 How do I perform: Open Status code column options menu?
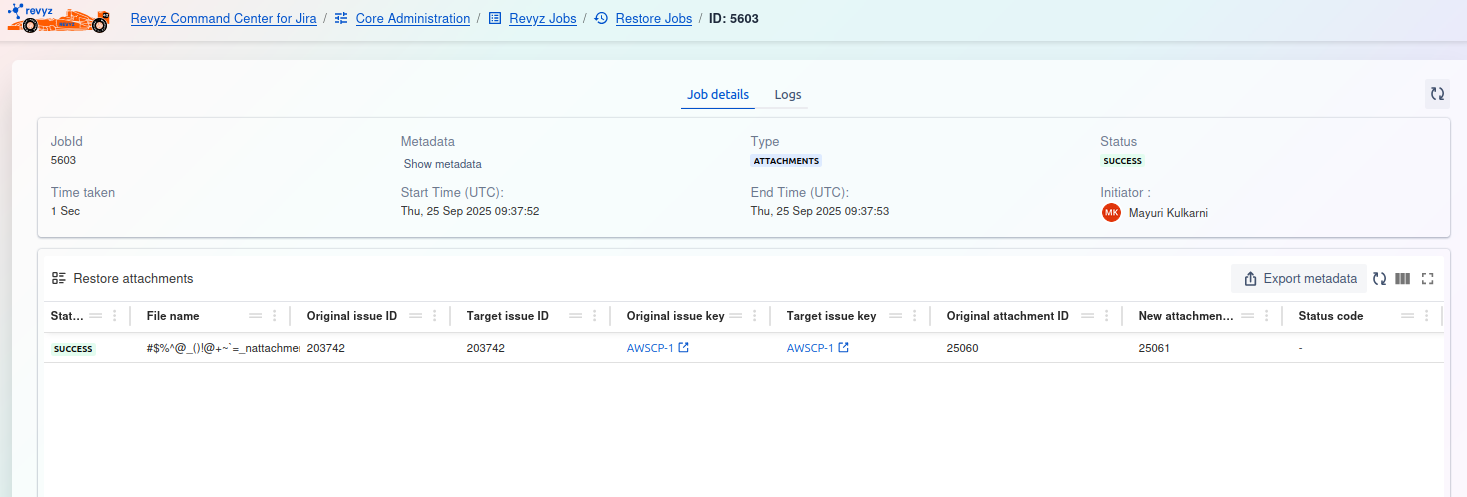(1426, 316)
